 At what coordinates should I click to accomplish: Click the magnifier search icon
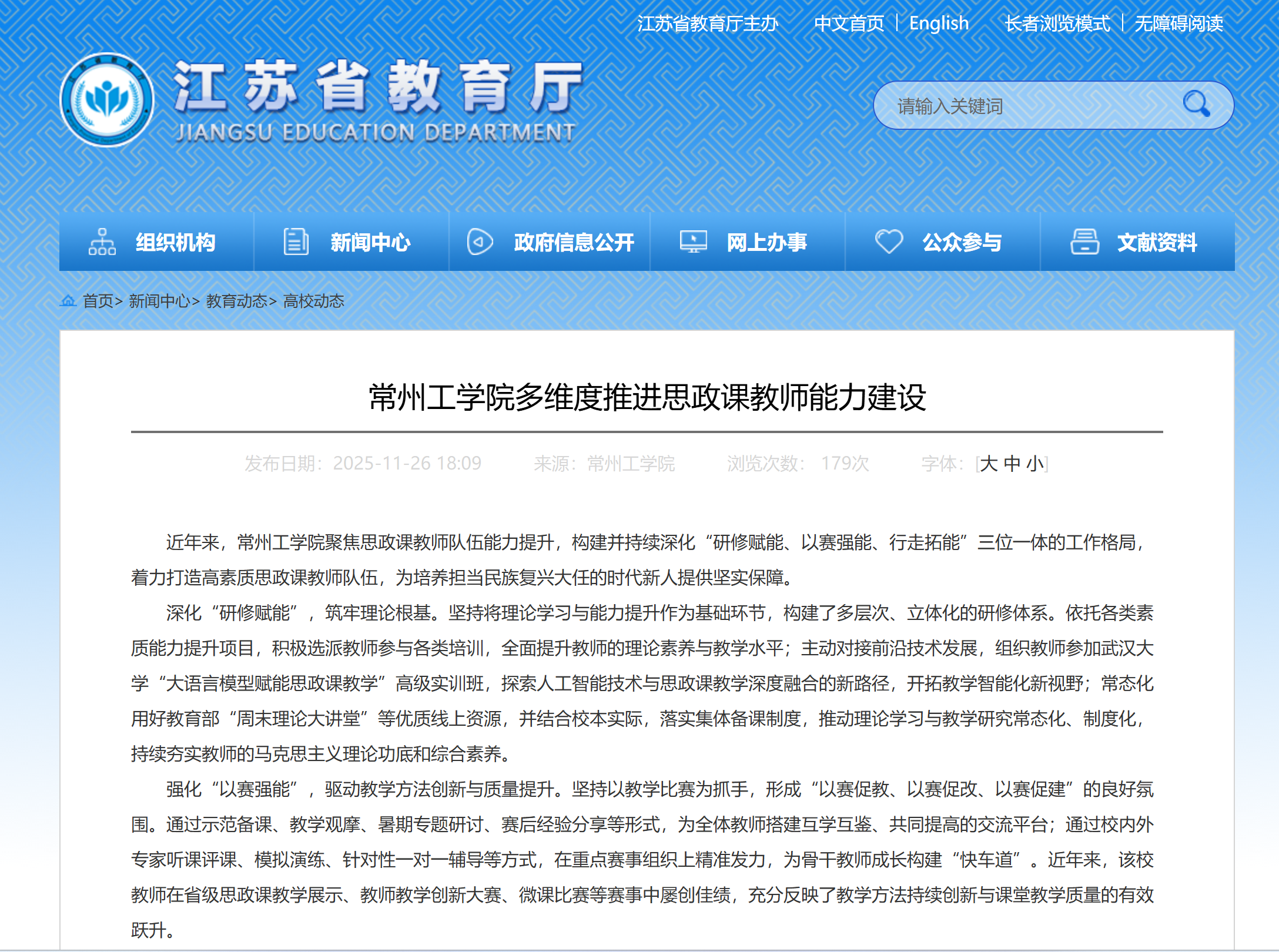pos(1196,105)
